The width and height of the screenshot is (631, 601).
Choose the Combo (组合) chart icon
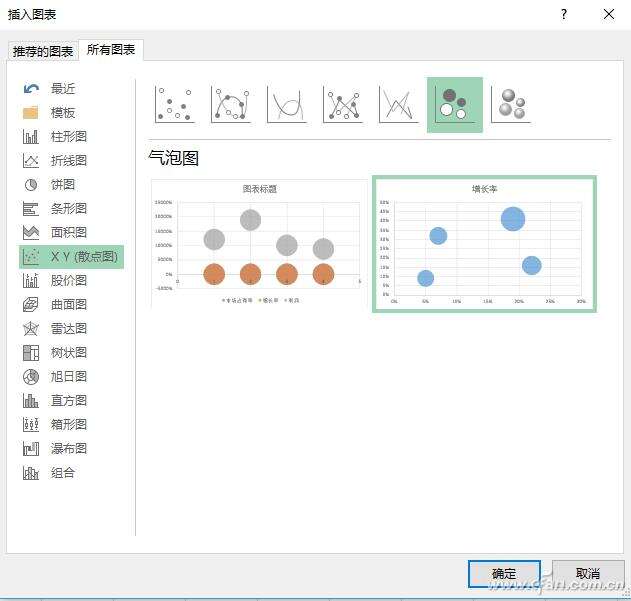[x=31, y=473]
